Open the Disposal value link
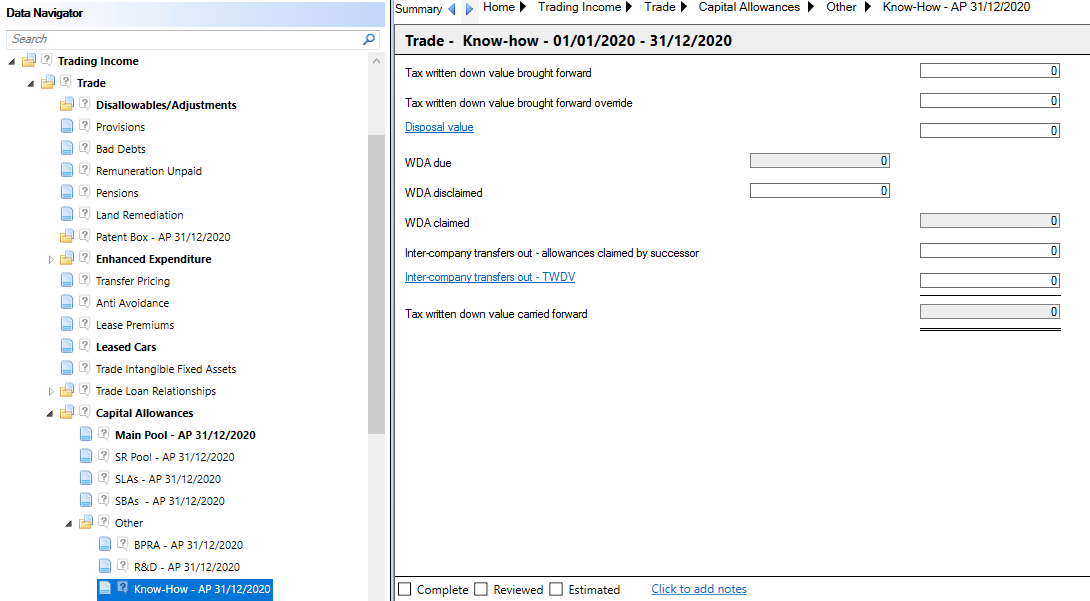The height and width of the screenshot is (601, 1090). coord(439,127)
